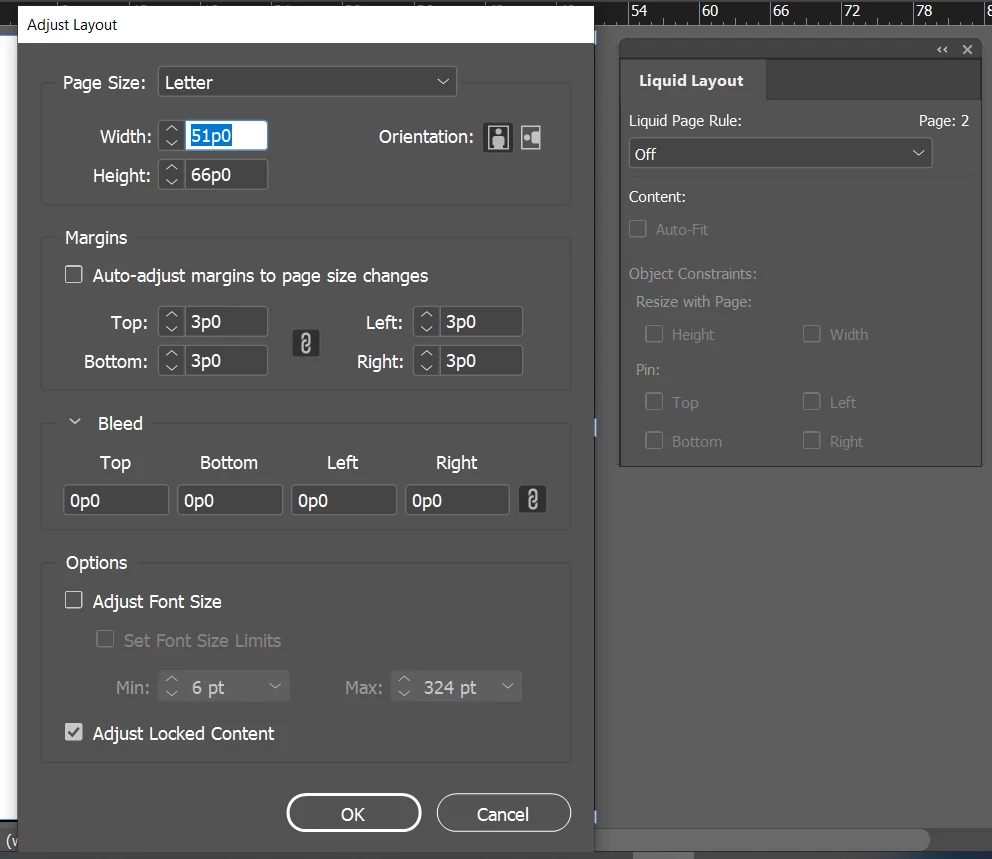Confirm with the OK button

click(x=354, y=813)
